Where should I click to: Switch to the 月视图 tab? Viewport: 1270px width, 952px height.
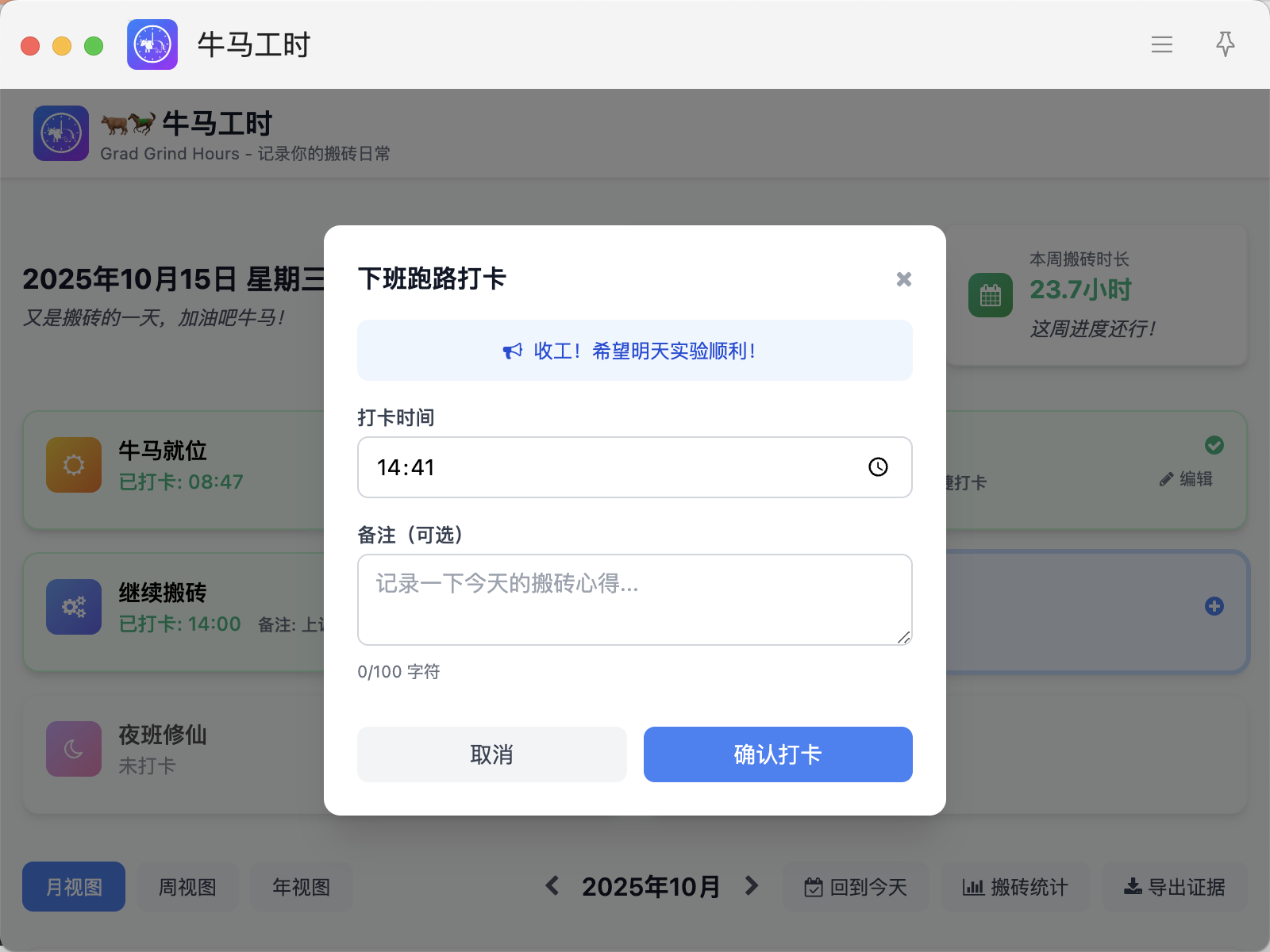click(x=74, y=887)
